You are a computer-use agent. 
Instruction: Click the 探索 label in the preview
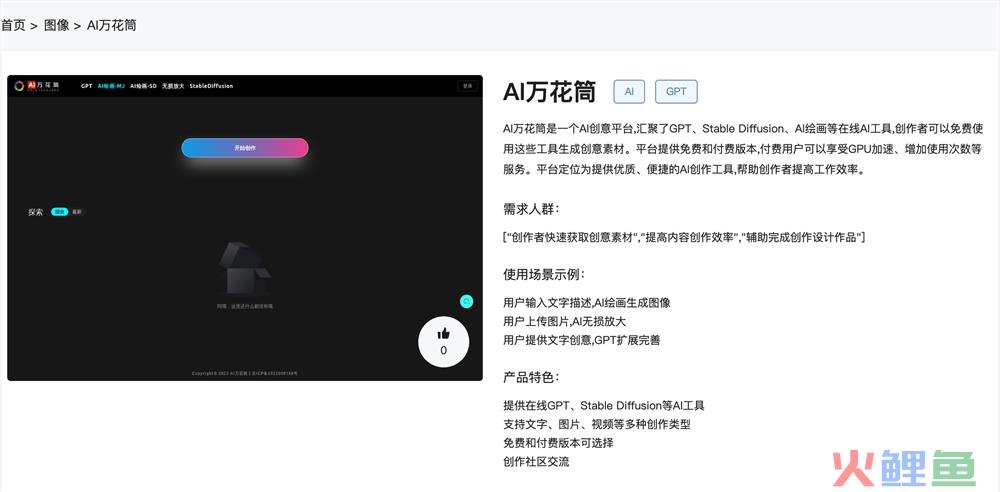pos(36,212)
